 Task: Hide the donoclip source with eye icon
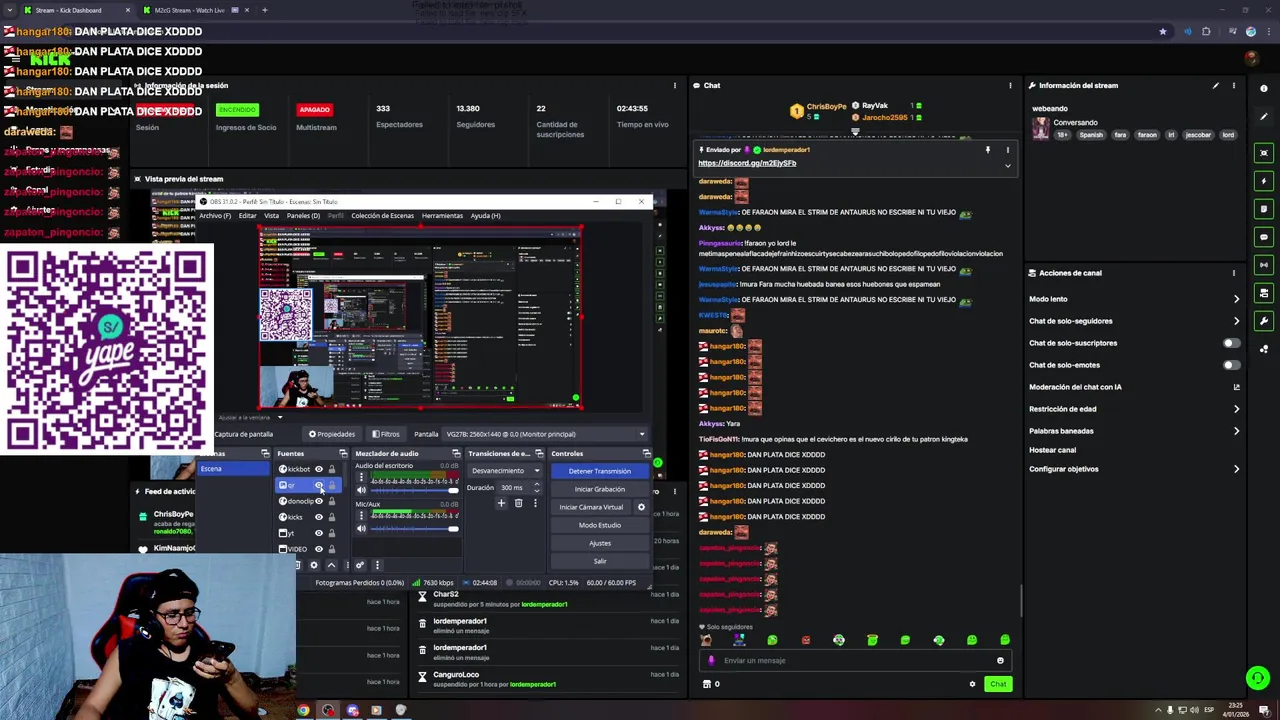pyautogui.click(x=319, y=501)
